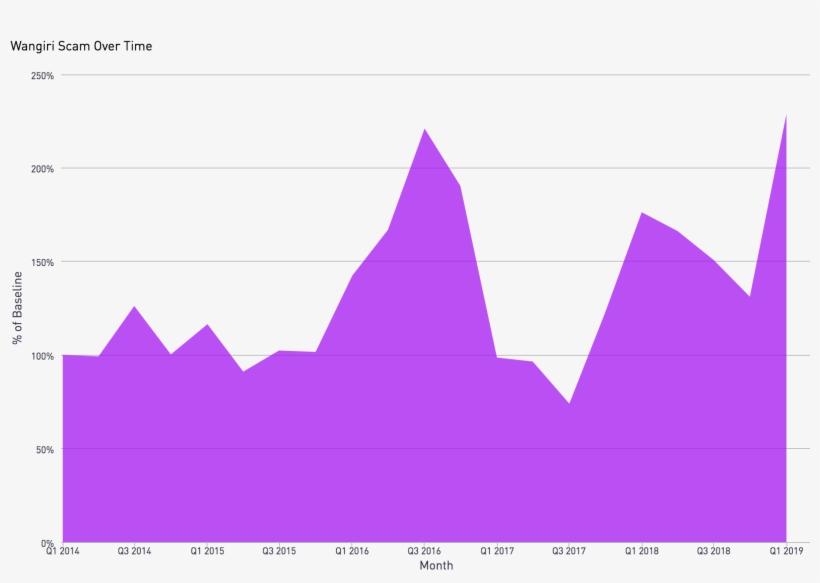
Task: Click the Q1 2014 x-axis label
Action: (x=62, y=551)
